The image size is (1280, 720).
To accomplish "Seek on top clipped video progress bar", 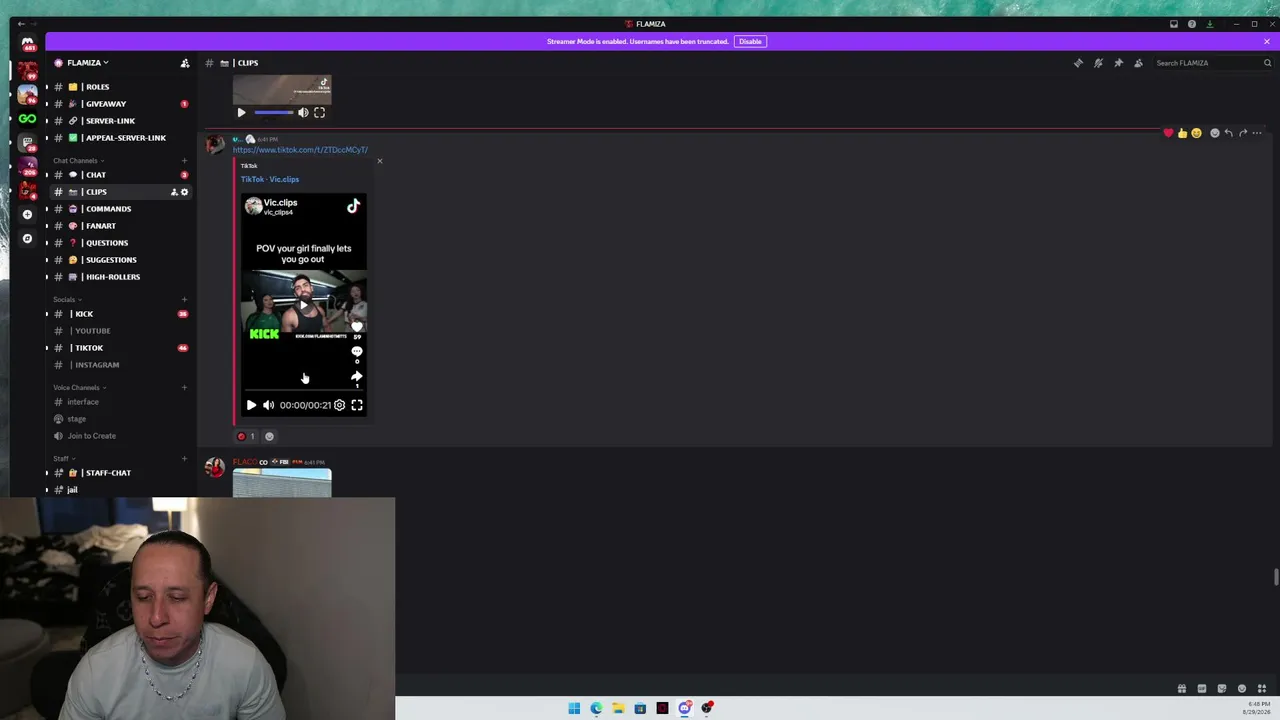I will pyautogui.click(x=274, y=113).
